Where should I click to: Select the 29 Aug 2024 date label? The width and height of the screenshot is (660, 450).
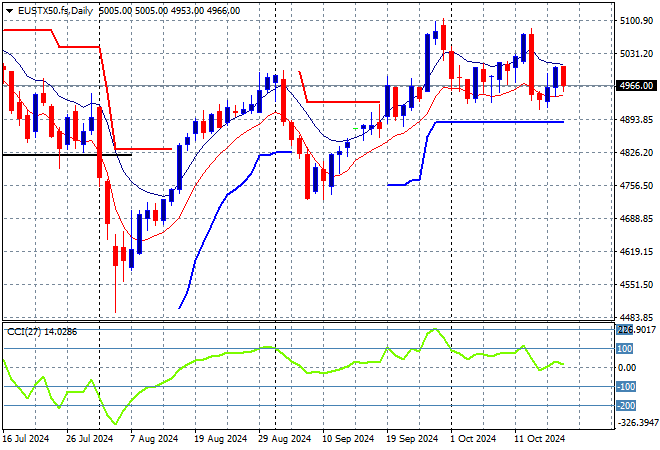point(285,439)
